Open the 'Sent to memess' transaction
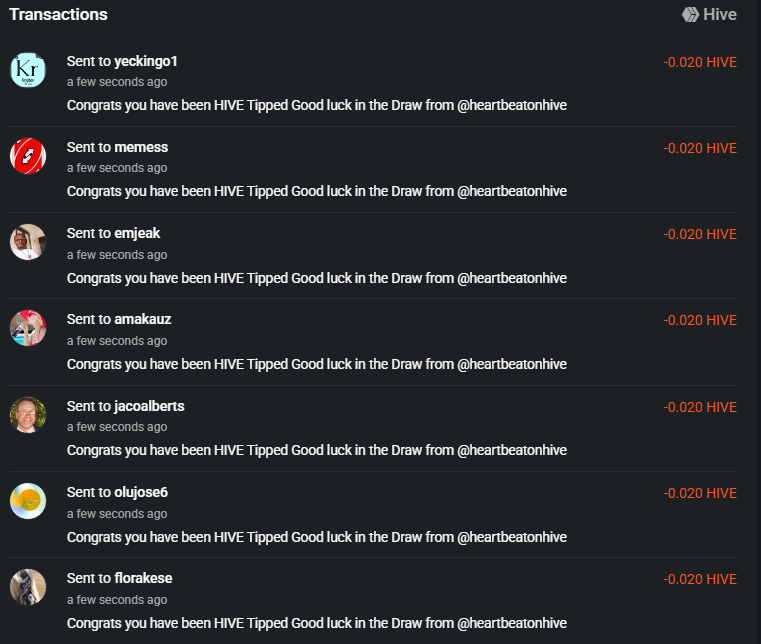Image resolution: width=761 pixels, height=644 pixels. (x=117, y=148)
